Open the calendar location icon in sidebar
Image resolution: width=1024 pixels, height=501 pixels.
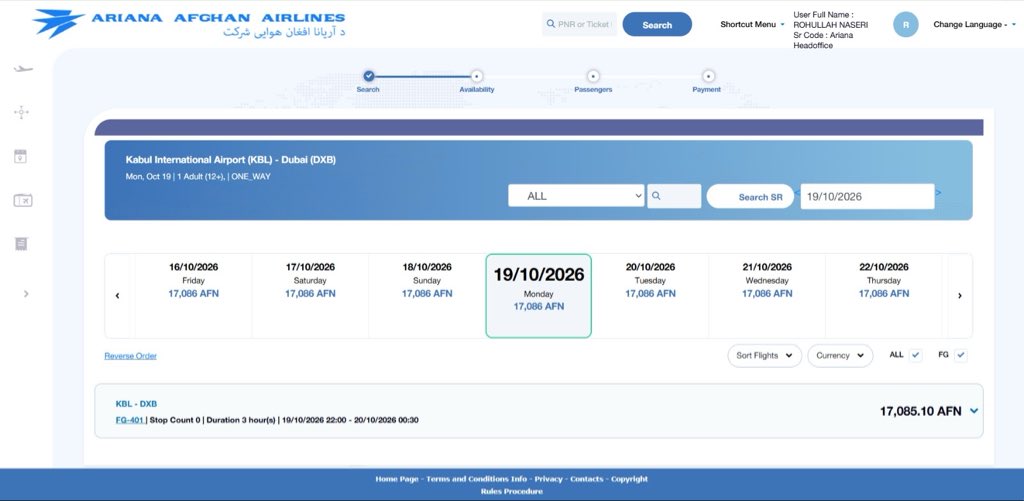coord(20,156)
